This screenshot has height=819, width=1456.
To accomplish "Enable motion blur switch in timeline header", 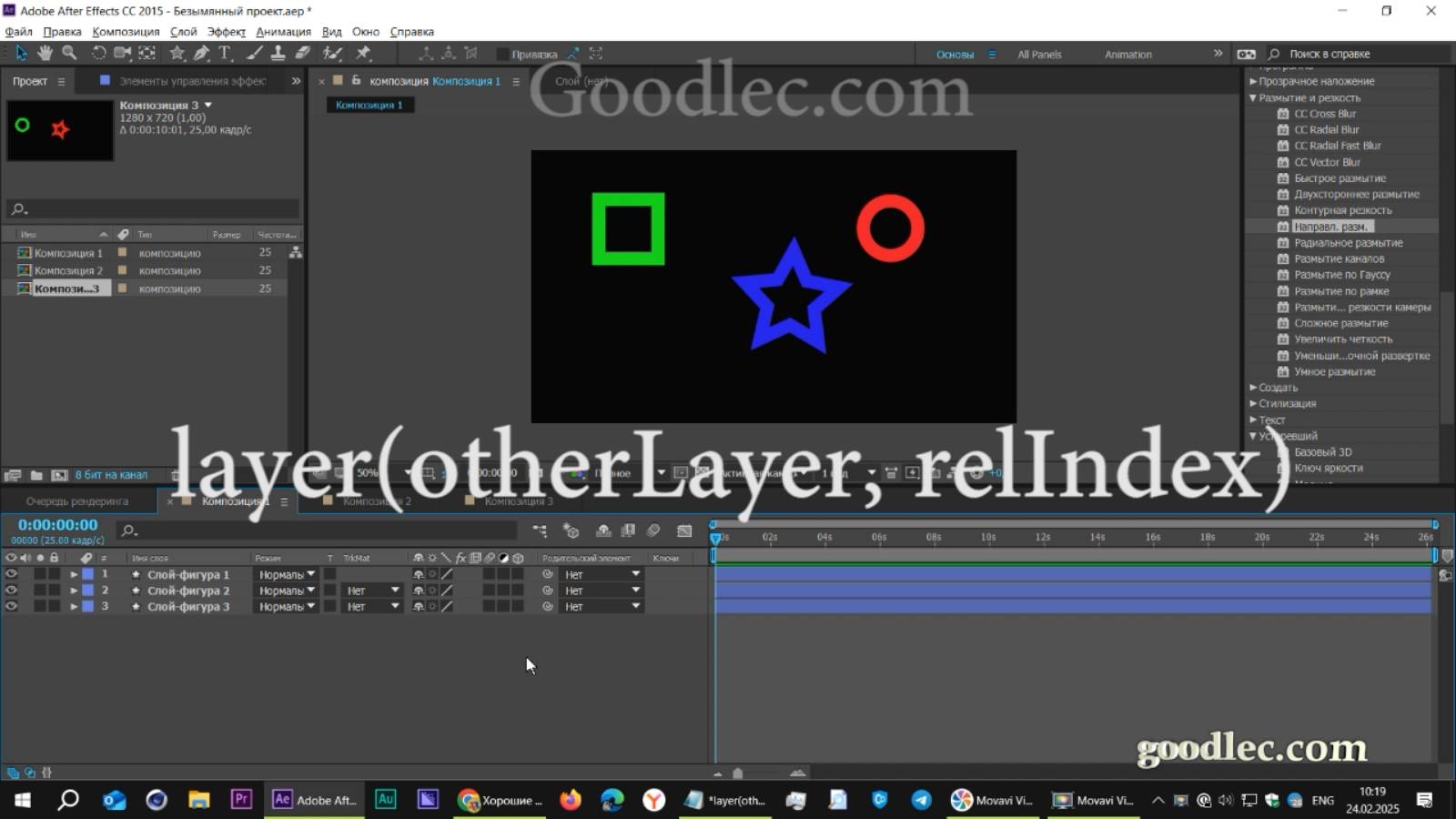I will click(x=653, y=531).
